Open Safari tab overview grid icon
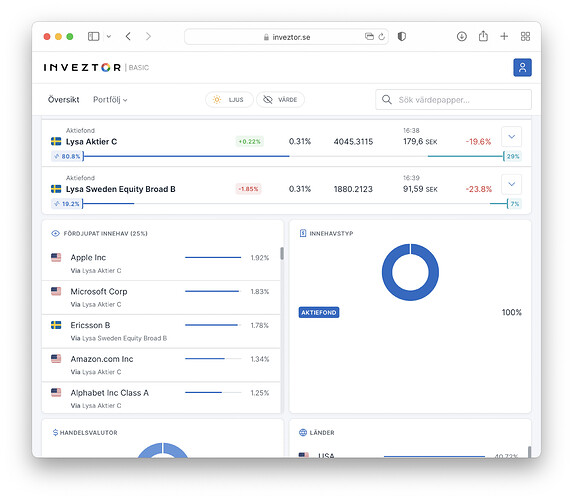The height and width of the screenshot is (500, 572). click(525, 36)
